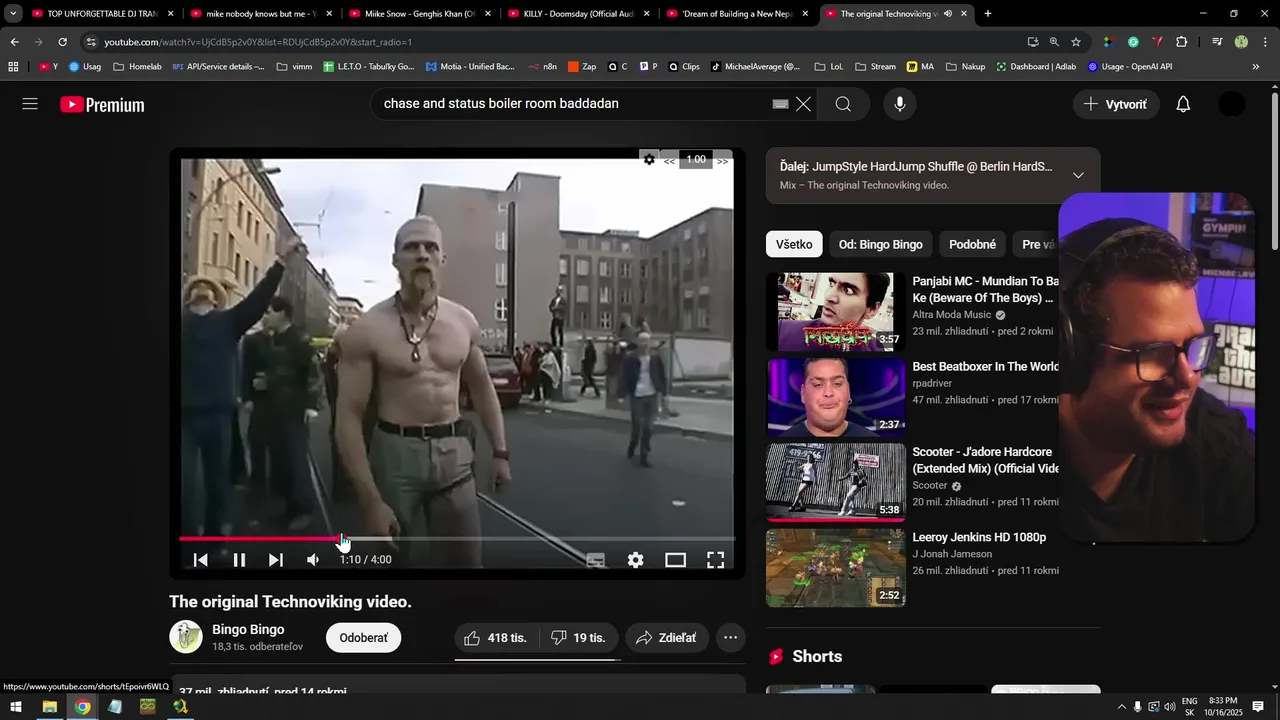
Task: Increase playback speed with >> button
Action: click(722, 161)
